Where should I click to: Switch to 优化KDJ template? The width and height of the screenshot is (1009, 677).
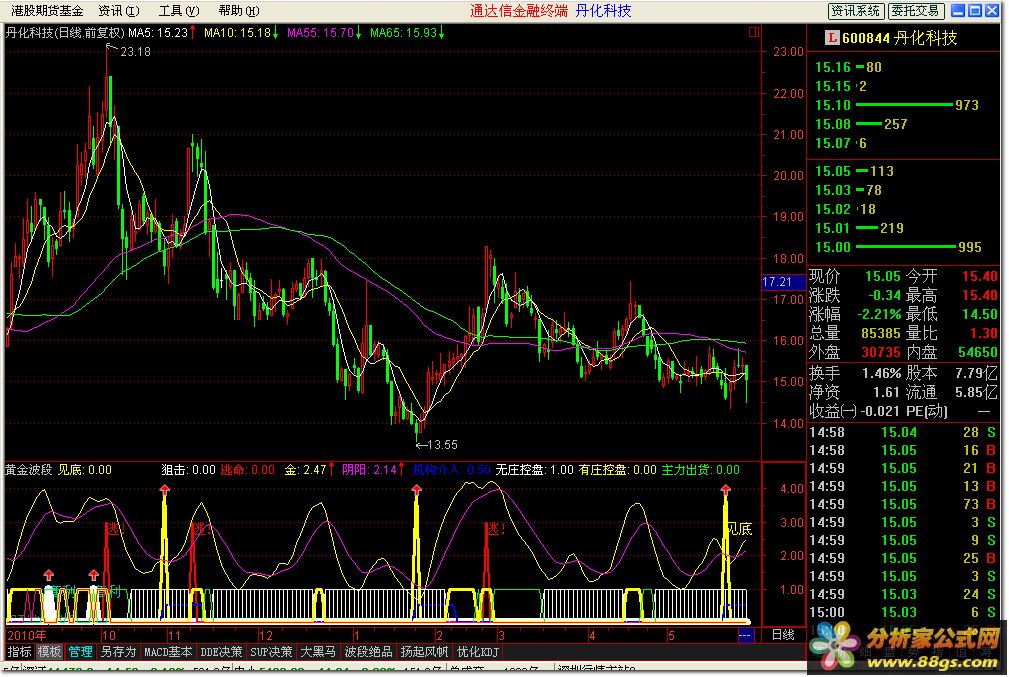click(477, 652)
